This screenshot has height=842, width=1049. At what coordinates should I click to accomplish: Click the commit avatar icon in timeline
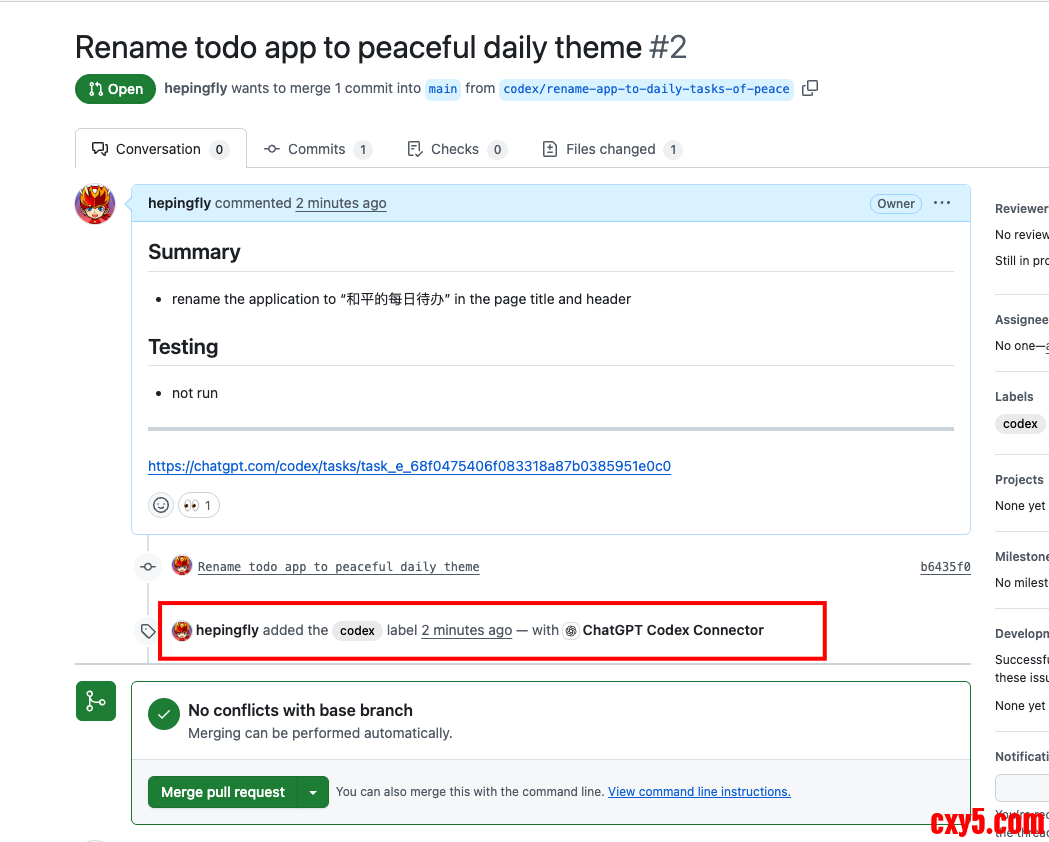click(x=182, y=566)
